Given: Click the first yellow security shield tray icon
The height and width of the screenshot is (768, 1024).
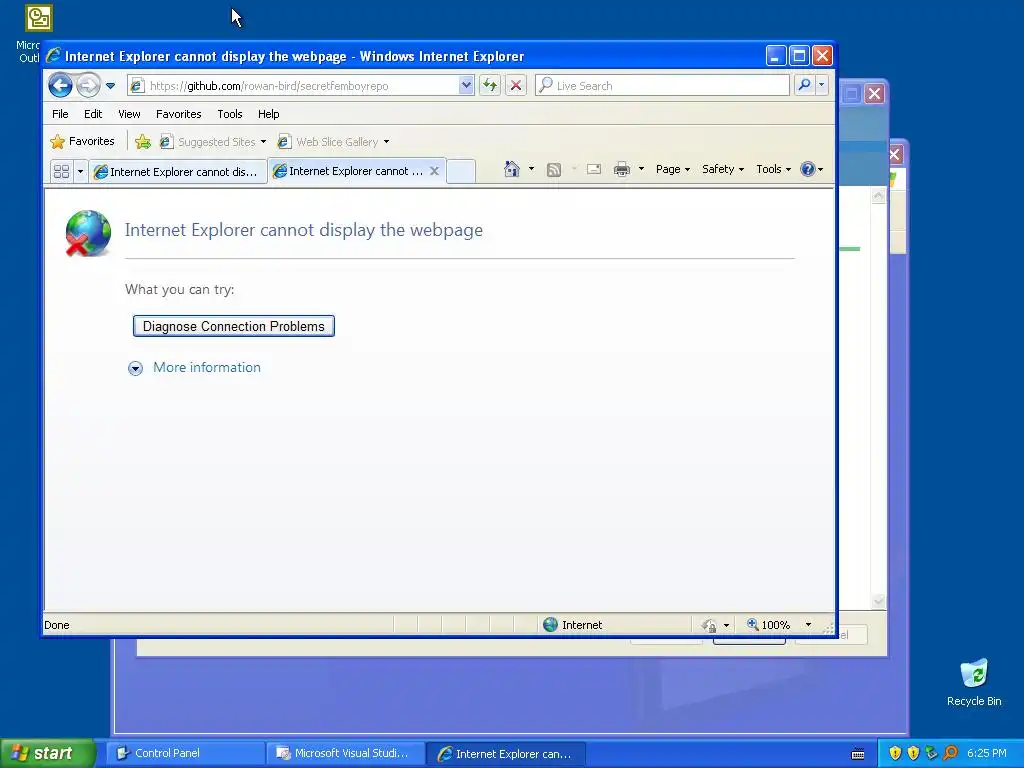Looking at the screenshot, I should (x=895, y=754).
